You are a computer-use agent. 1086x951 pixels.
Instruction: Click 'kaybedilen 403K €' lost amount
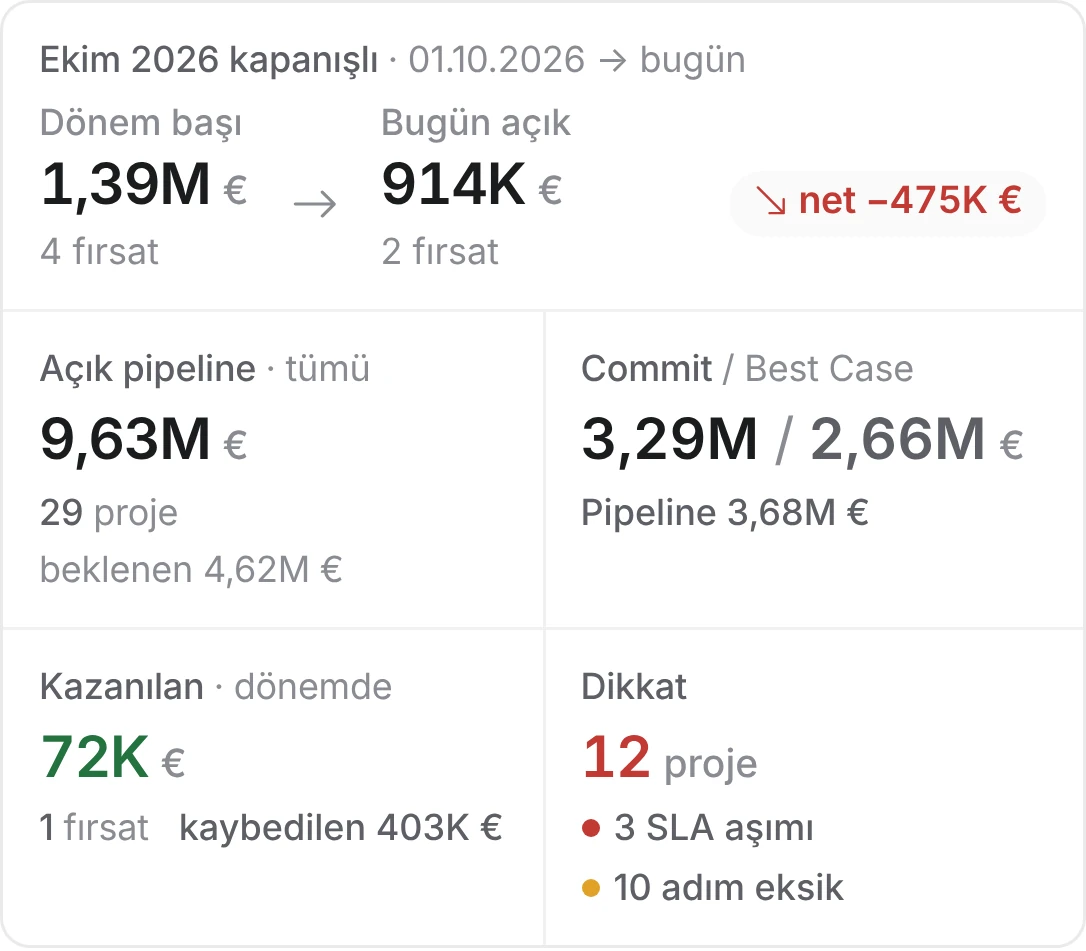[341, 828]
